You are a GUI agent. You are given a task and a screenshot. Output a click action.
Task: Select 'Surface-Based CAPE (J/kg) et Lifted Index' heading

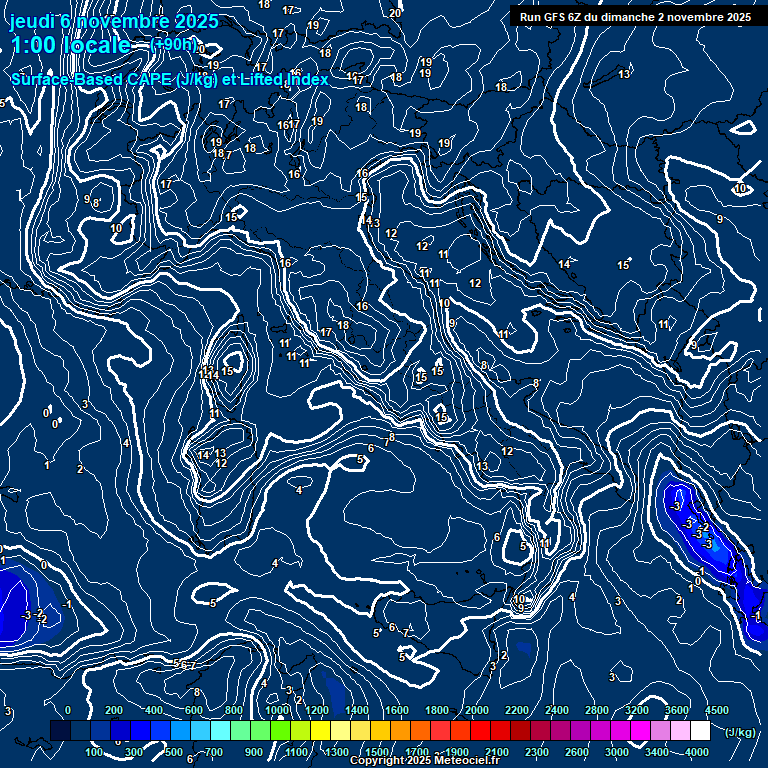coord(169,79)
